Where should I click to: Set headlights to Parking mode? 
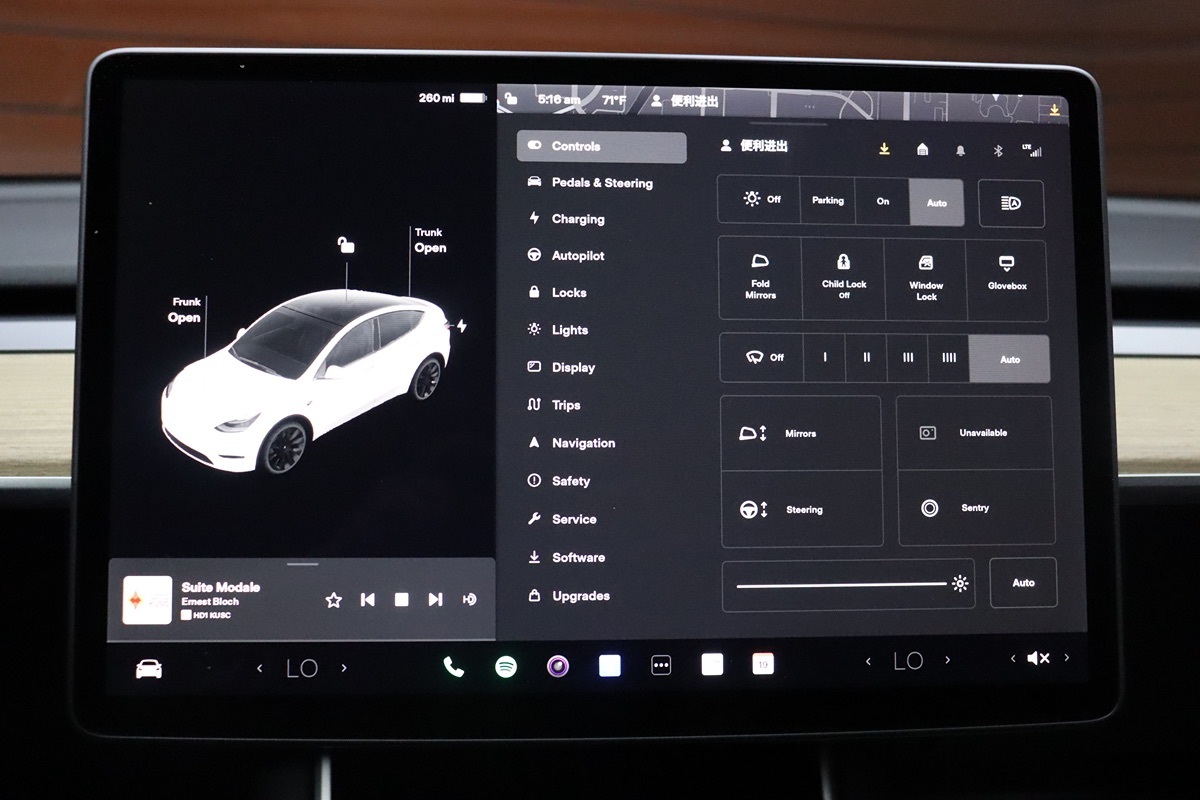tap(827, 201)
